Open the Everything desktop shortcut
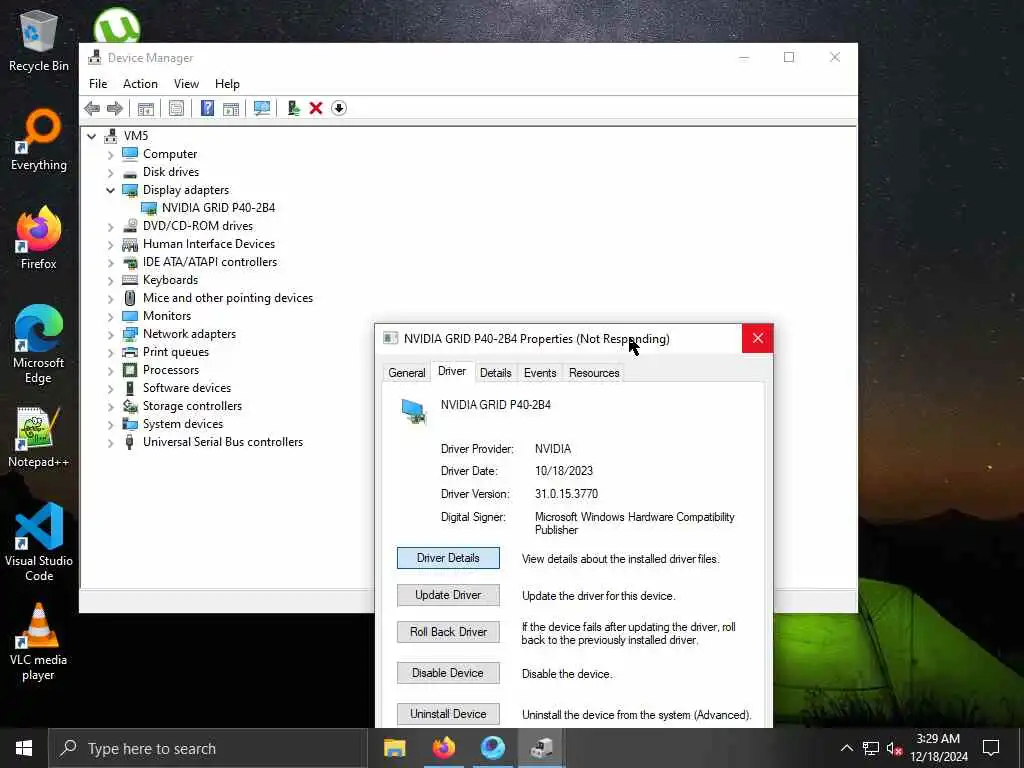Screen dimensions: 1024x768 coord(39,140)
